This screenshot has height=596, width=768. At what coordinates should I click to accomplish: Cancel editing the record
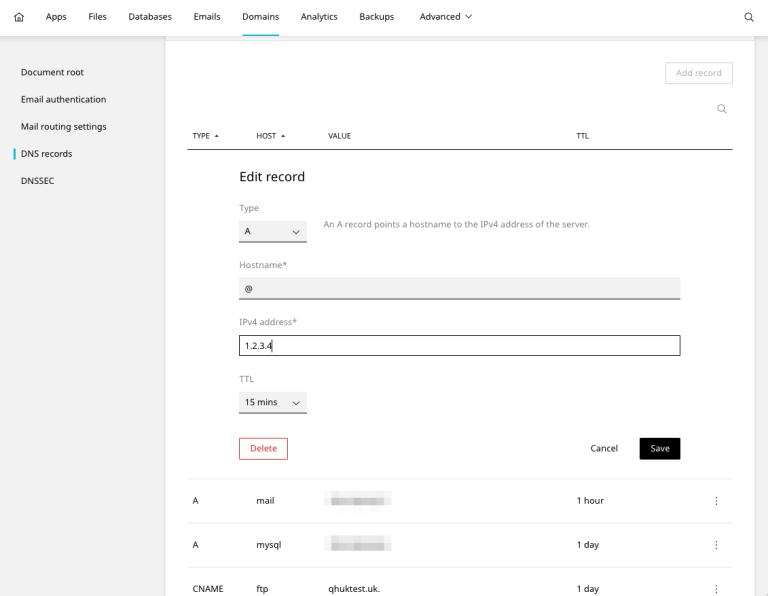point(604,449)
